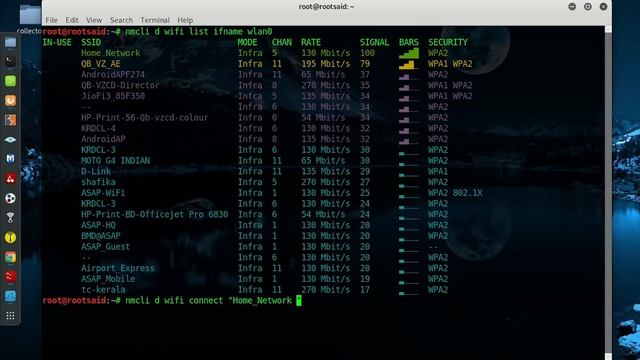Viewport: 640px width, 360px height.
Task: Click HP-Print-BD-Officejet Pro 6830 text
Action: (154, 214)
